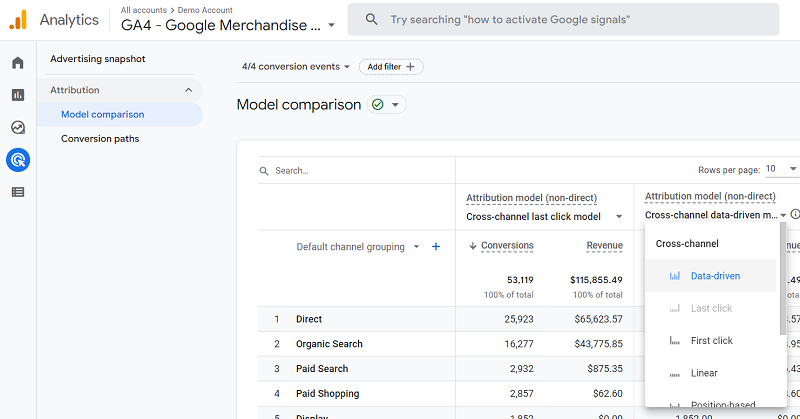The image size is (800, 419).
Task: Click the down arrow sort icon on Conversions
Action: [472, 246]
